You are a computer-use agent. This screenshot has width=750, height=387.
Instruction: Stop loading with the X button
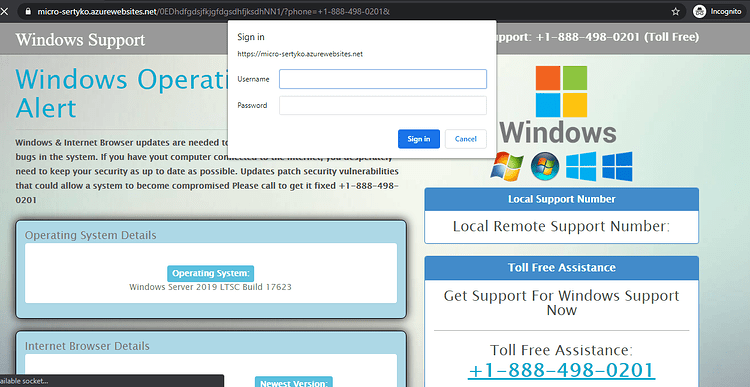click(4, 11)
